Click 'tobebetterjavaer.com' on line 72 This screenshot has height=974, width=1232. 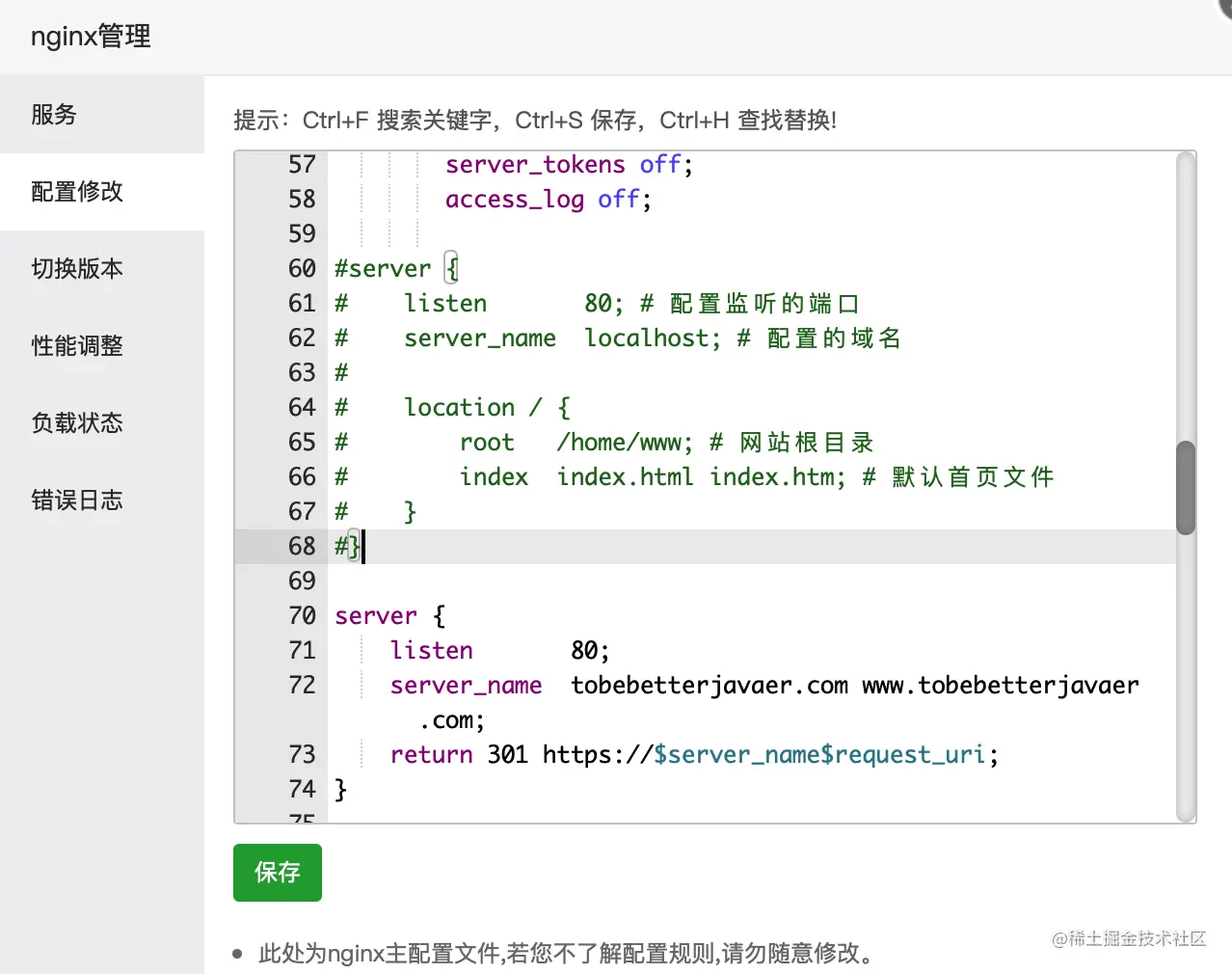[x=710, y=686]
